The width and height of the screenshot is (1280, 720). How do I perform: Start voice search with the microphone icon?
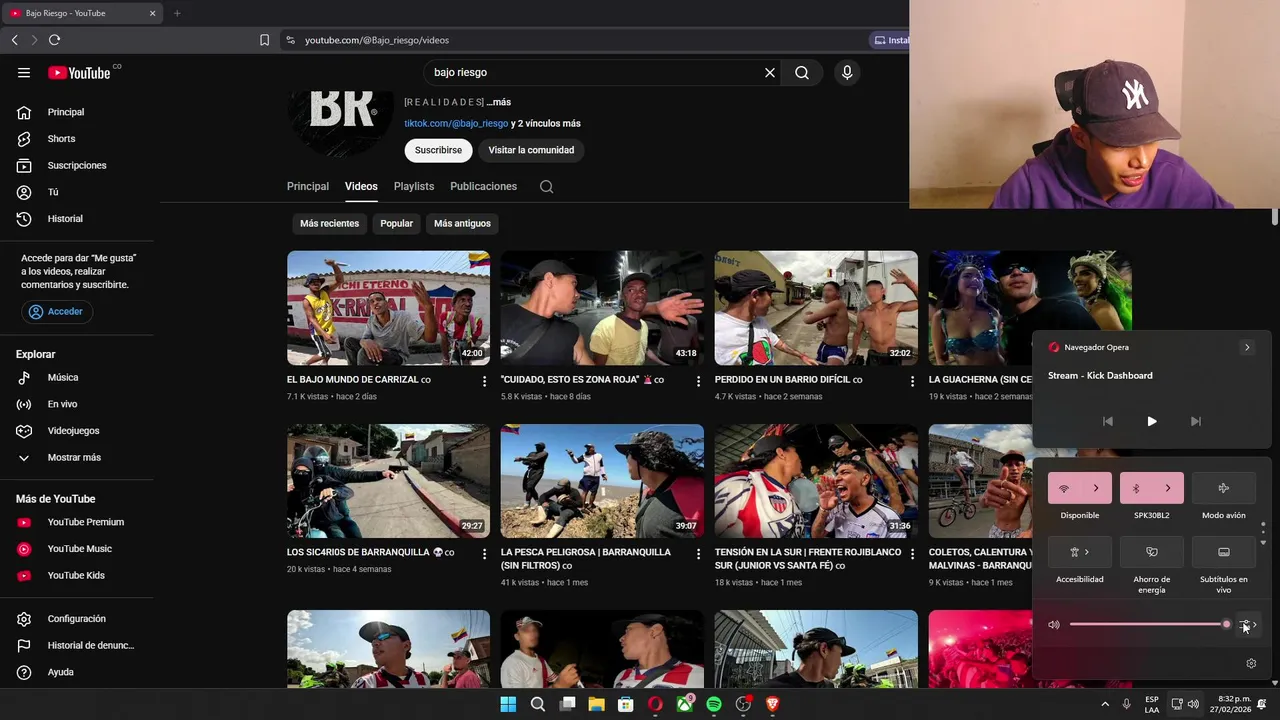(847, 72)
